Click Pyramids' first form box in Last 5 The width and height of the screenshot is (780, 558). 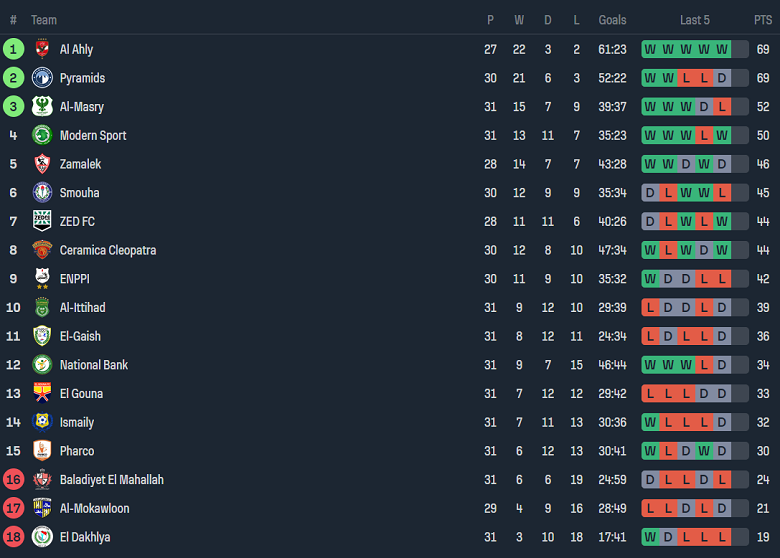coord(650,78)
